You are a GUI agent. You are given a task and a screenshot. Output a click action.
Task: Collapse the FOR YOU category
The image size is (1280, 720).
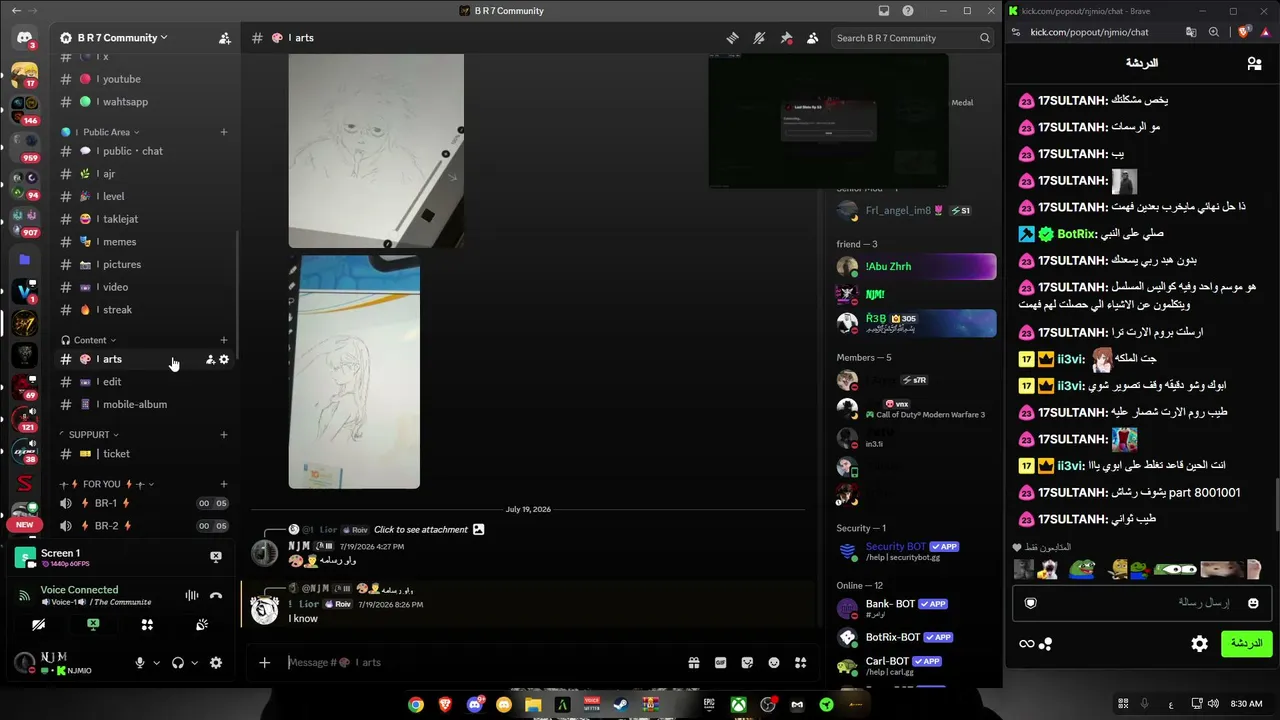point(107,484)
